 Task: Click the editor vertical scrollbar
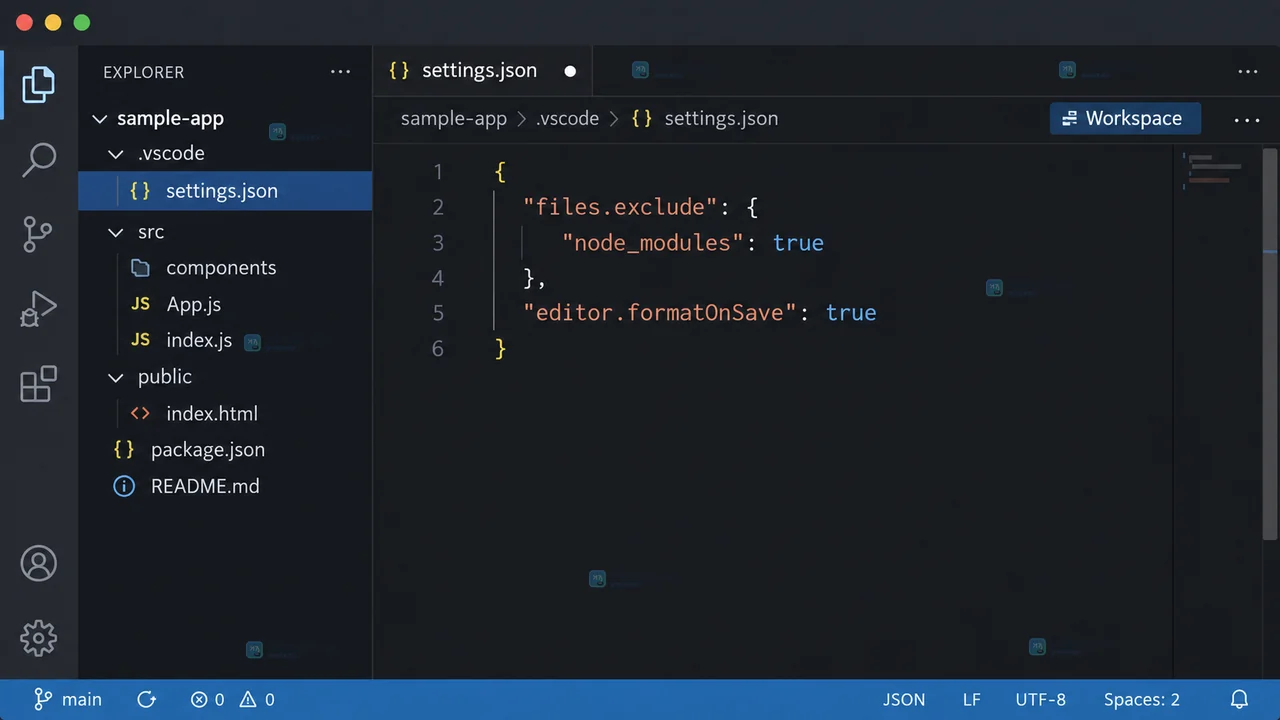point(1270,345)
